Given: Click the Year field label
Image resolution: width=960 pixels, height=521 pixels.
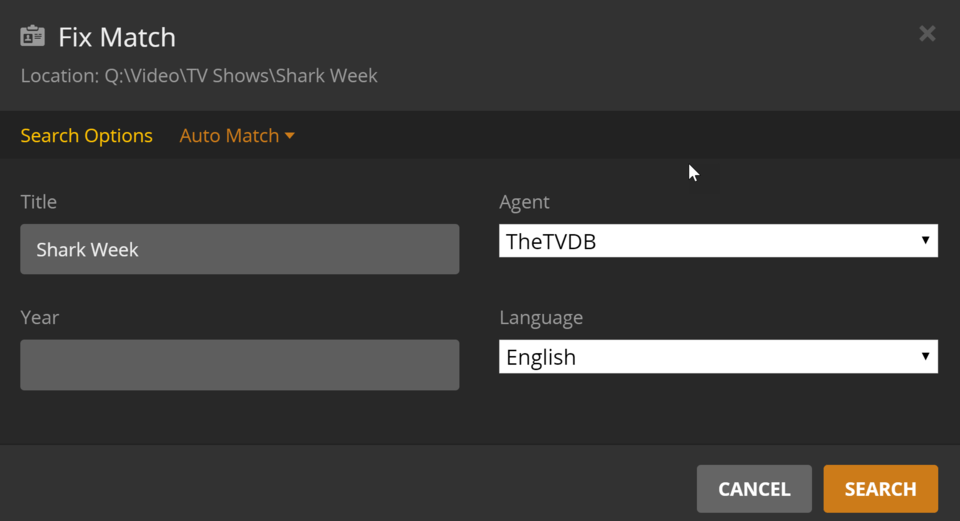Looking at the screenshot, I should pyautogui.click(x=40, y=318).
